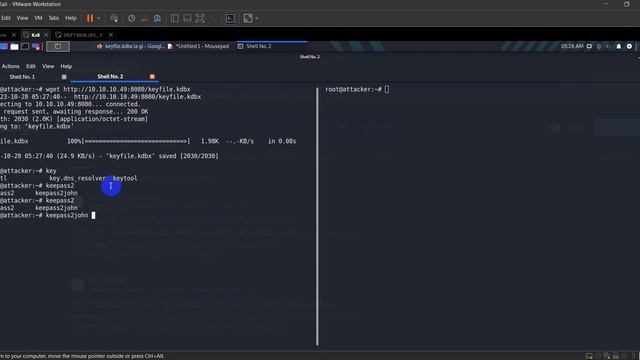Open terminal Edit menu
This screenshot has width=640, height=360.
pos(31,66)
